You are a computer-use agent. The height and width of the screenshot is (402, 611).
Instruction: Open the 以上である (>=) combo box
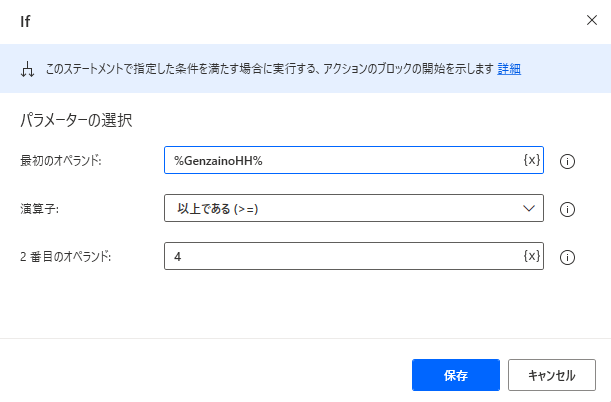340,208
